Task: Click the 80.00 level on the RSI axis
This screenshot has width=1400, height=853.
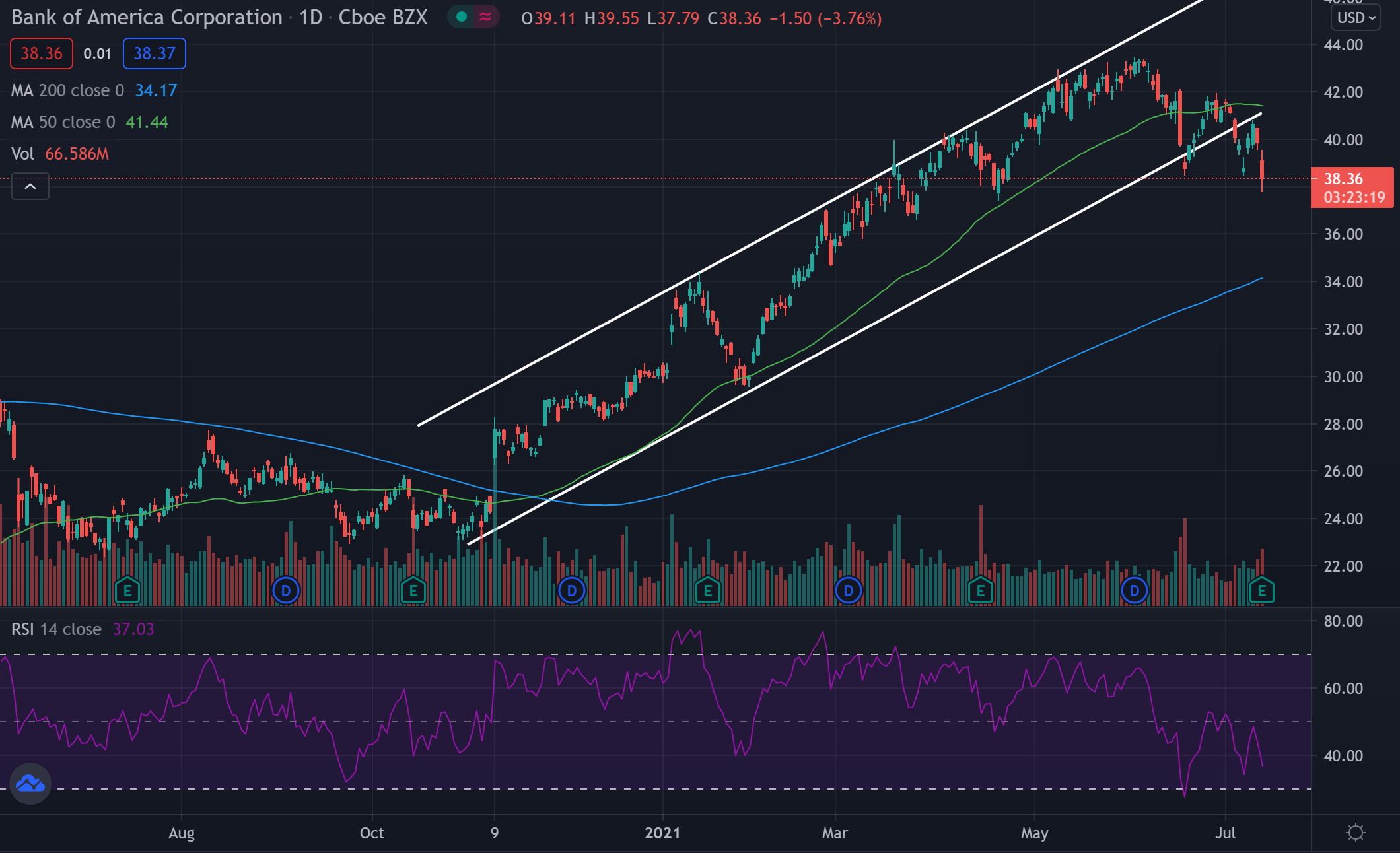Action: click(x=1343, y=621)
